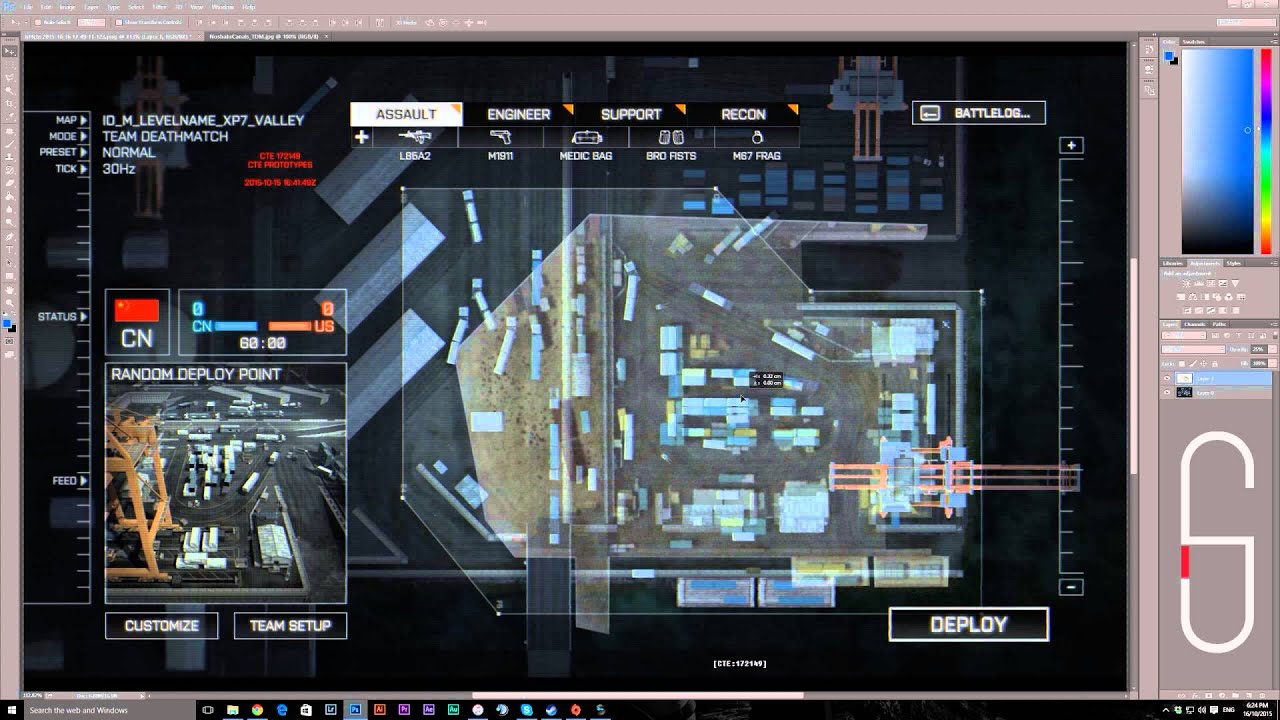
Task: Add a Brightness/Contrast adjustment
Action: click(x=1186, y=283)
